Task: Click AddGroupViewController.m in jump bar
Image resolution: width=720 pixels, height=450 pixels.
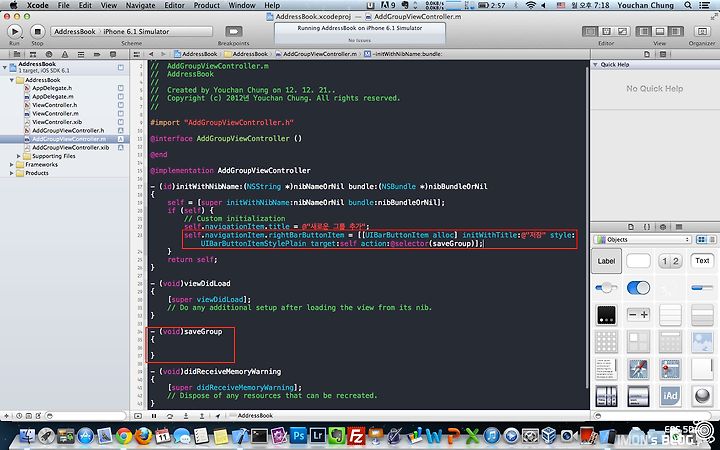Action: pyautogui.click(x=316, y=54)
